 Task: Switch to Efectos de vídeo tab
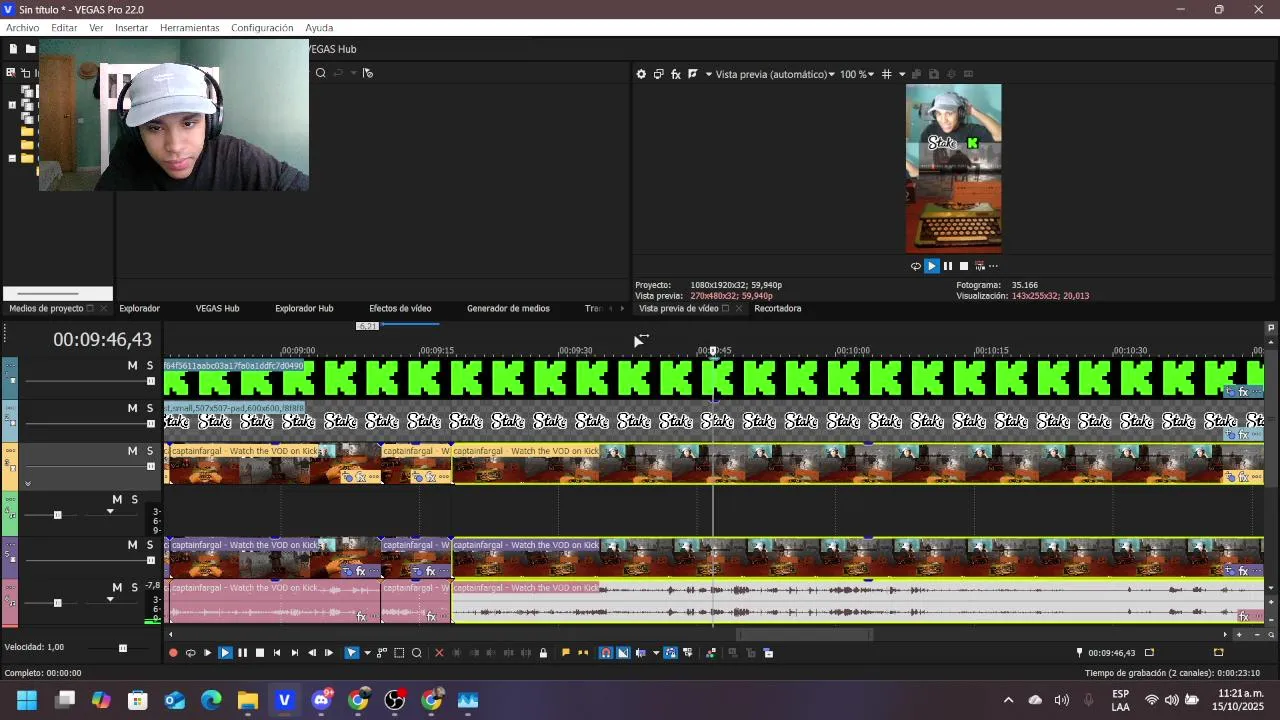pyautogui.click(x=400, y=309)
